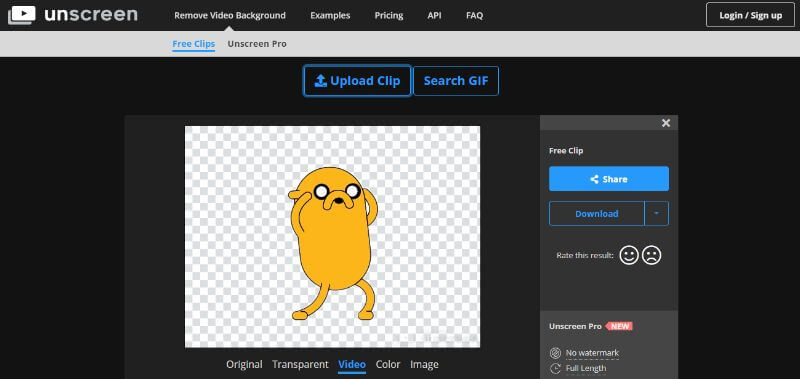Open the FAQ page
Image resolution: width=800 pixels, height=379 pixels.
(x=474, y=15)
